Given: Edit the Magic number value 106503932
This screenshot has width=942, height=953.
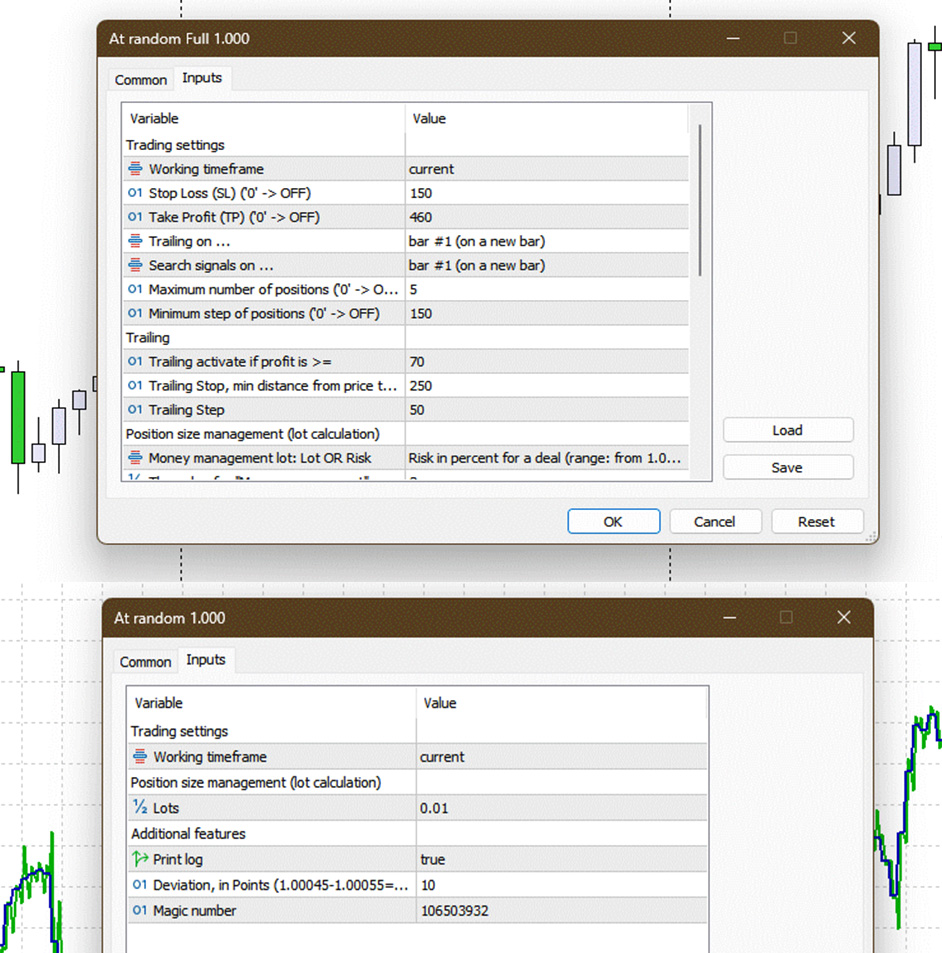Looking at the screenshot, I should click(x=562, y=910).
